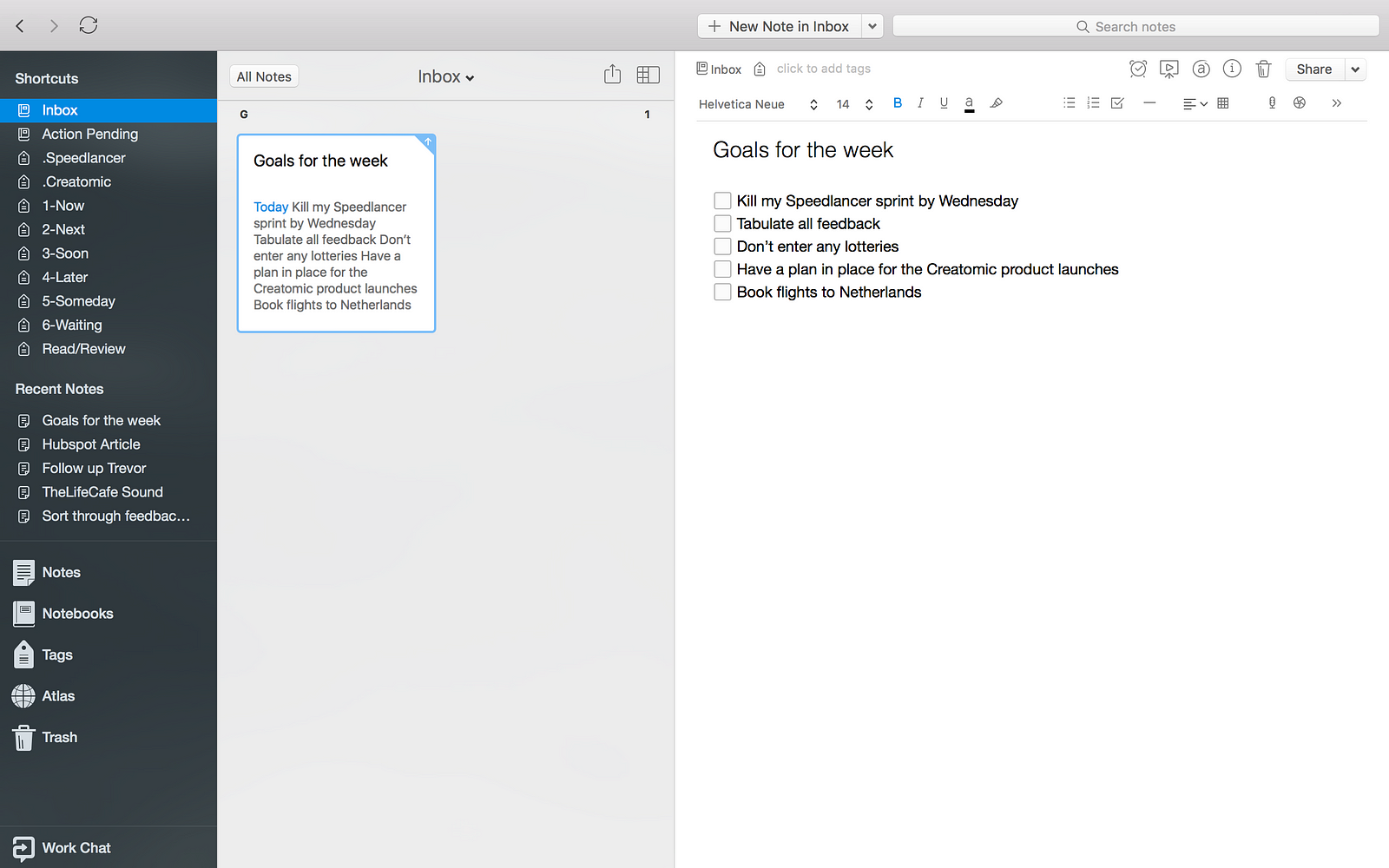1389x868 pixels.
Task: Click the sync refresh icon
Action: coord(89,25)
